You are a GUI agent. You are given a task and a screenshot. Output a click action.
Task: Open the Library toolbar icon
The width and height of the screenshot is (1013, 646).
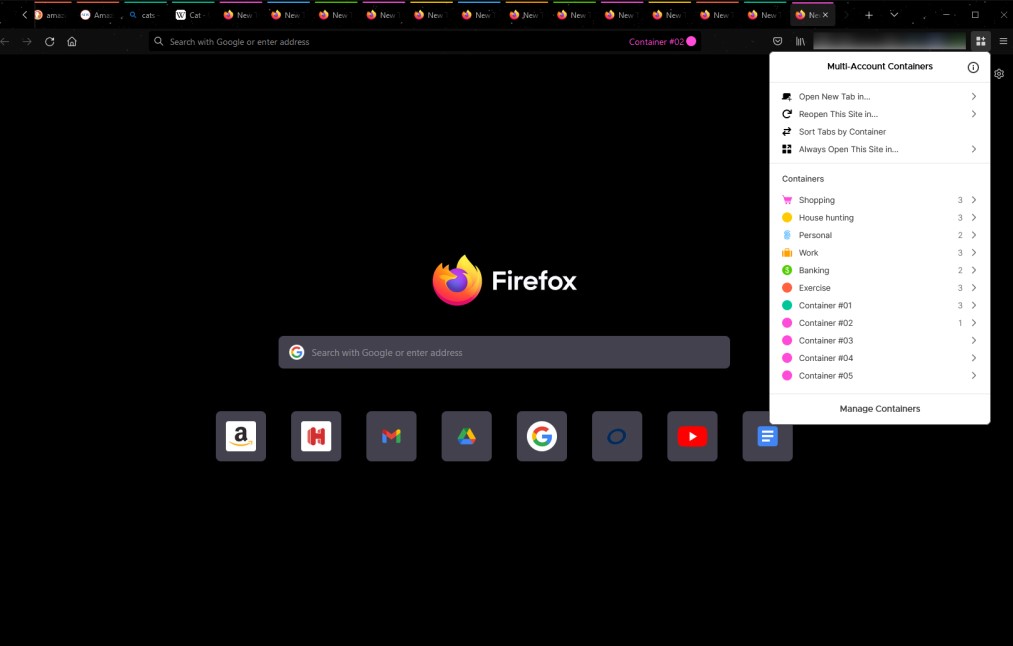click(800, 41)
